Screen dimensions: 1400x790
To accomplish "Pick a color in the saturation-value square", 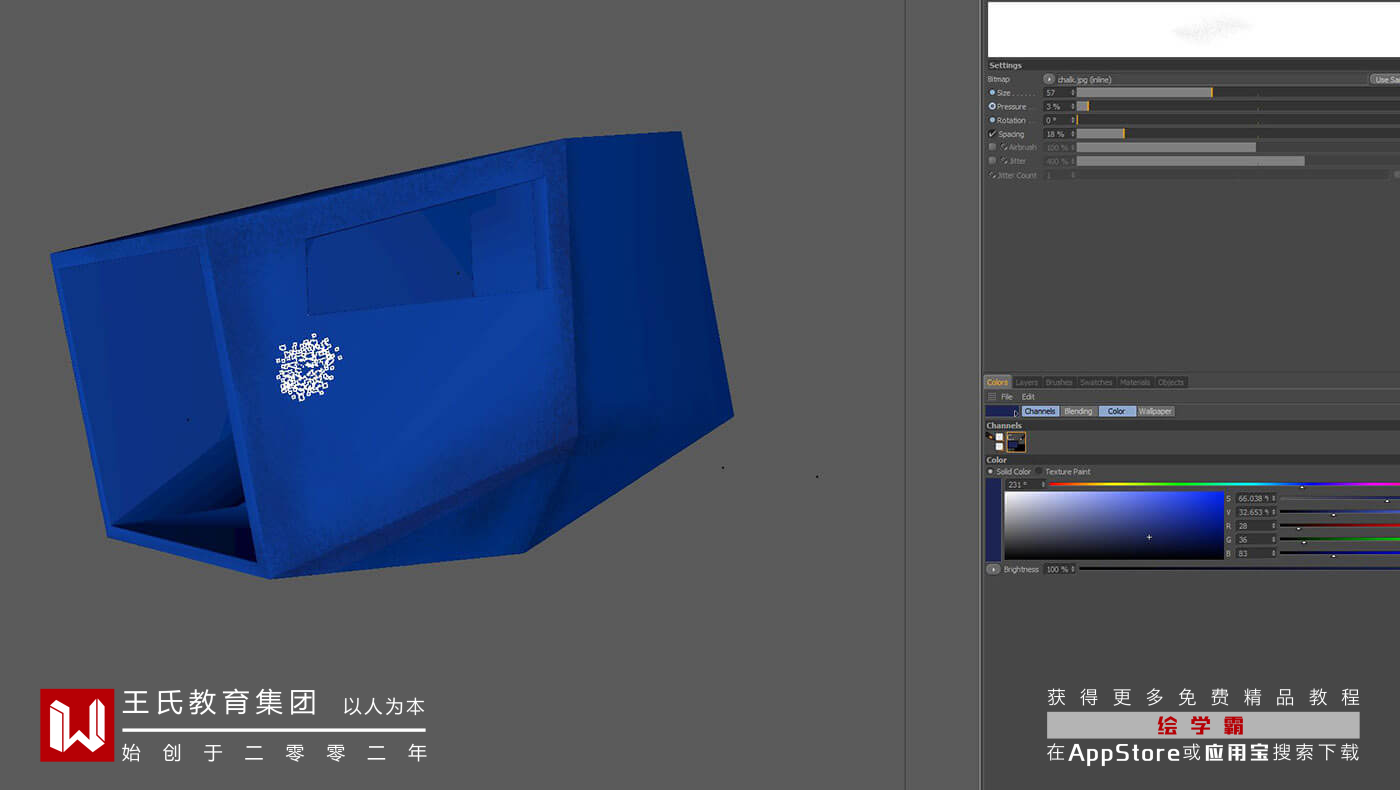I will click(1114, 525).
